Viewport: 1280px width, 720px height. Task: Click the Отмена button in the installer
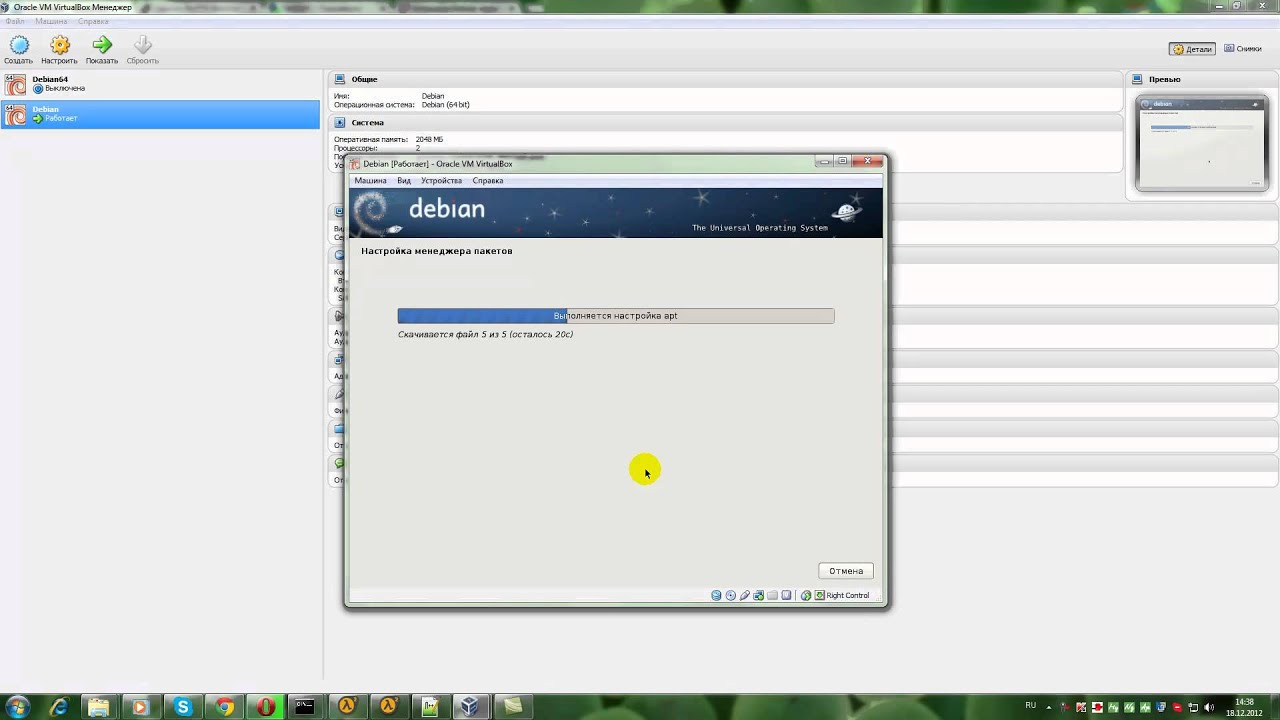tap(846, 571)
